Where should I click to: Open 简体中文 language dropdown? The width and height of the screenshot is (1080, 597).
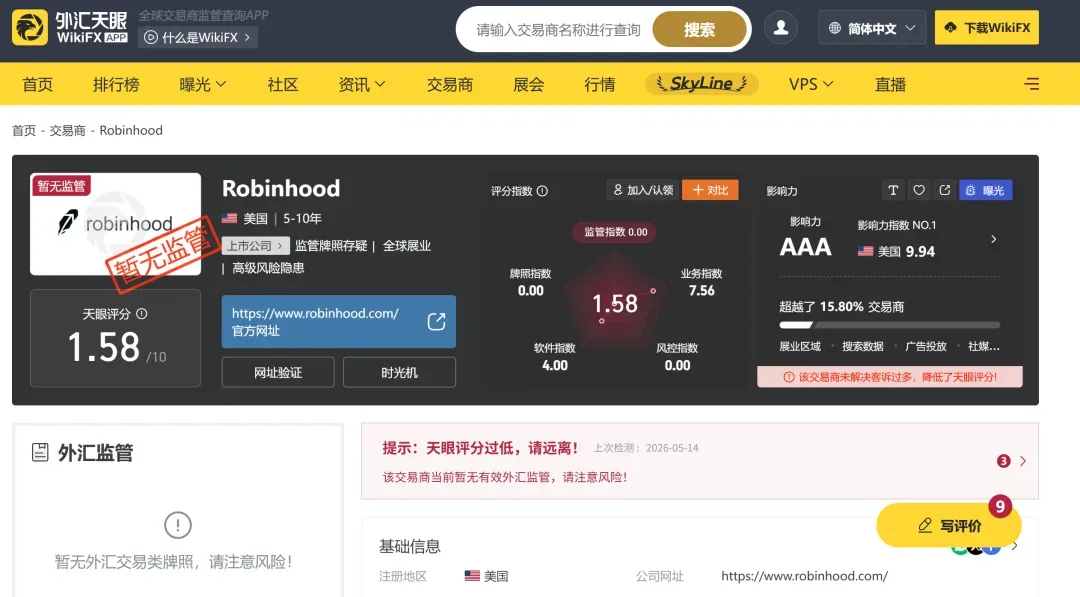(x=872, y=28)
